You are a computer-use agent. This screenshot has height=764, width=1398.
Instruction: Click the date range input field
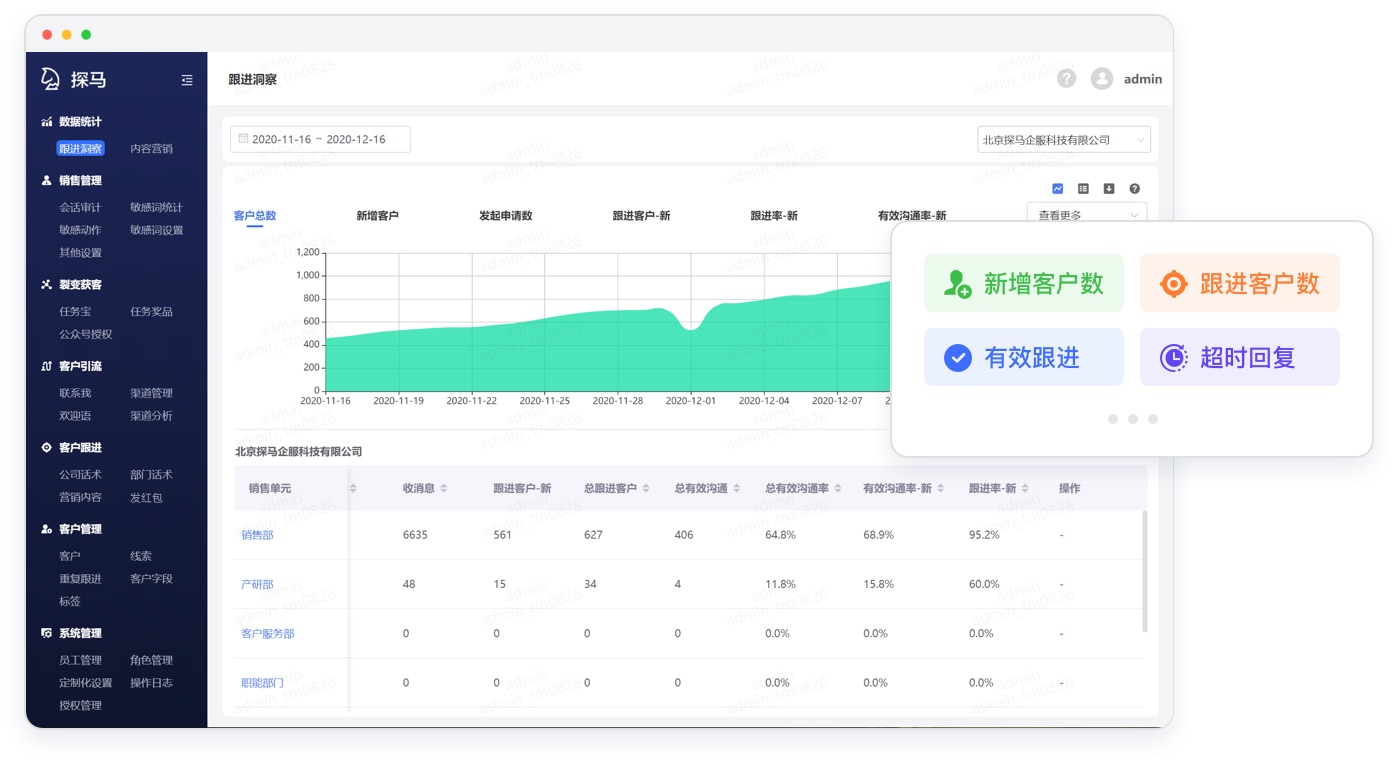tap(320, 139)
